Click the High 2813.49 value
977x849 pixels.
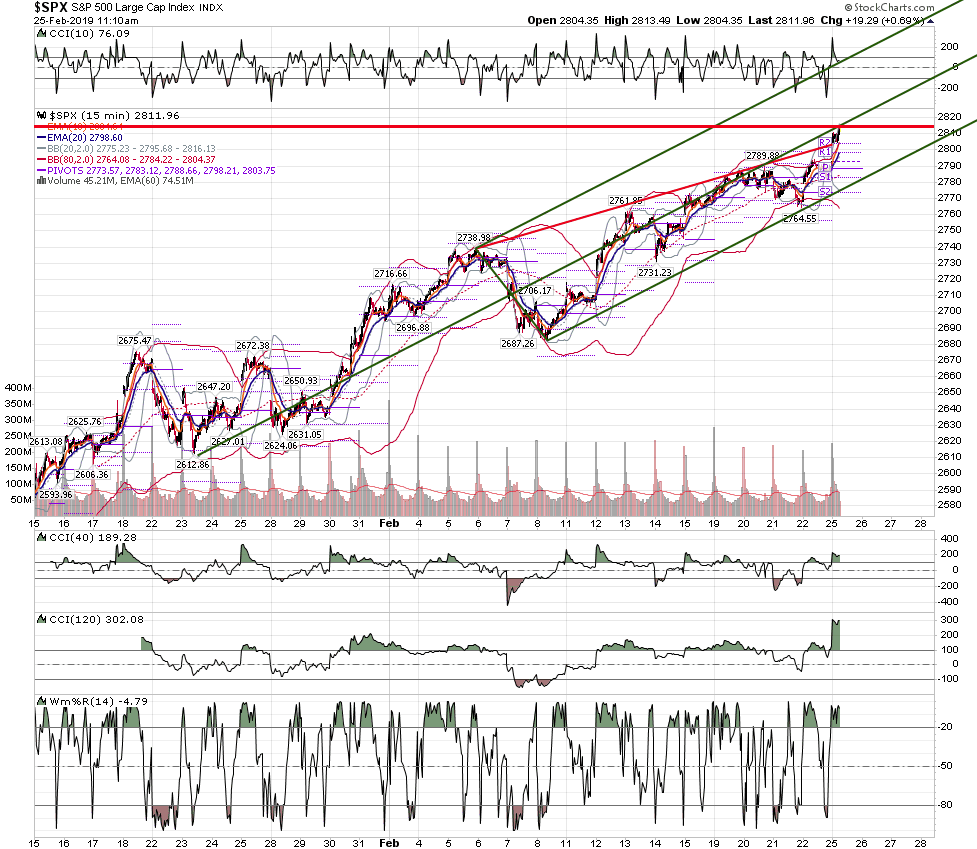(x=637, y=20)
